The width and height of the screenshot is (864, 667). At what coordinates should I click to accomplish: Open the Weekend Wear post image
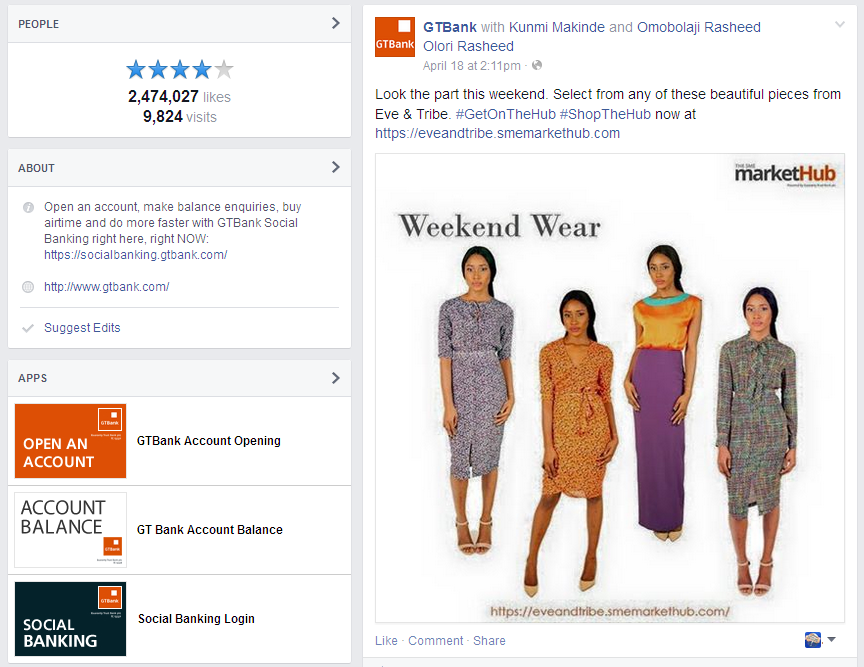click(x=610, y=388)
